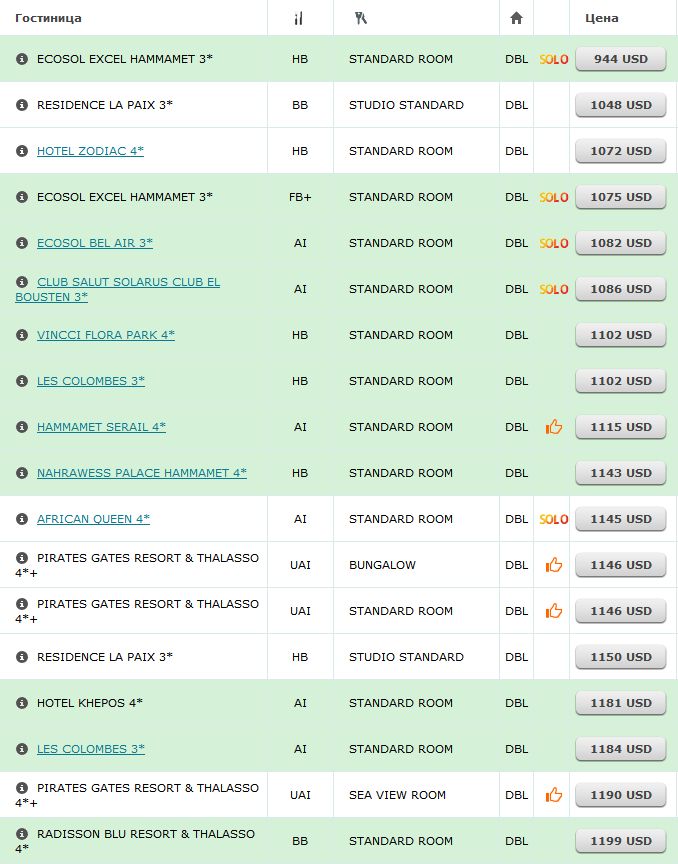678x864 pixels.
Task: Click FB+ meal plan cell
Action: [300, 197]
